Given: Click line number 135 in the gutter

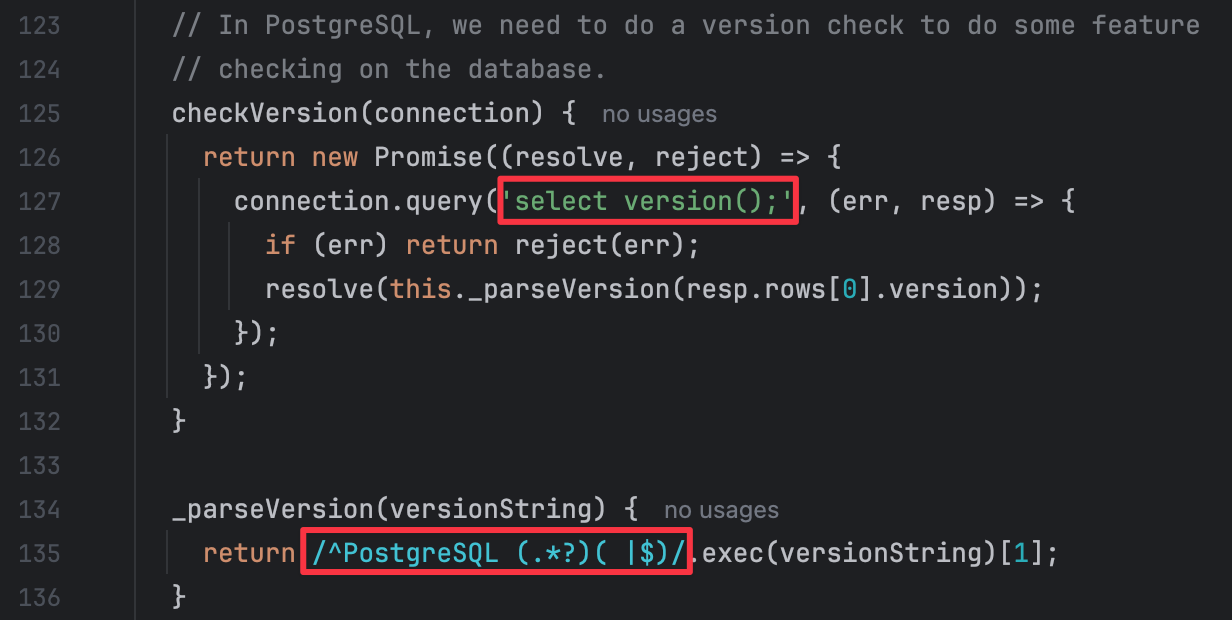Looking at the screenshot, I should coord(39,554).
